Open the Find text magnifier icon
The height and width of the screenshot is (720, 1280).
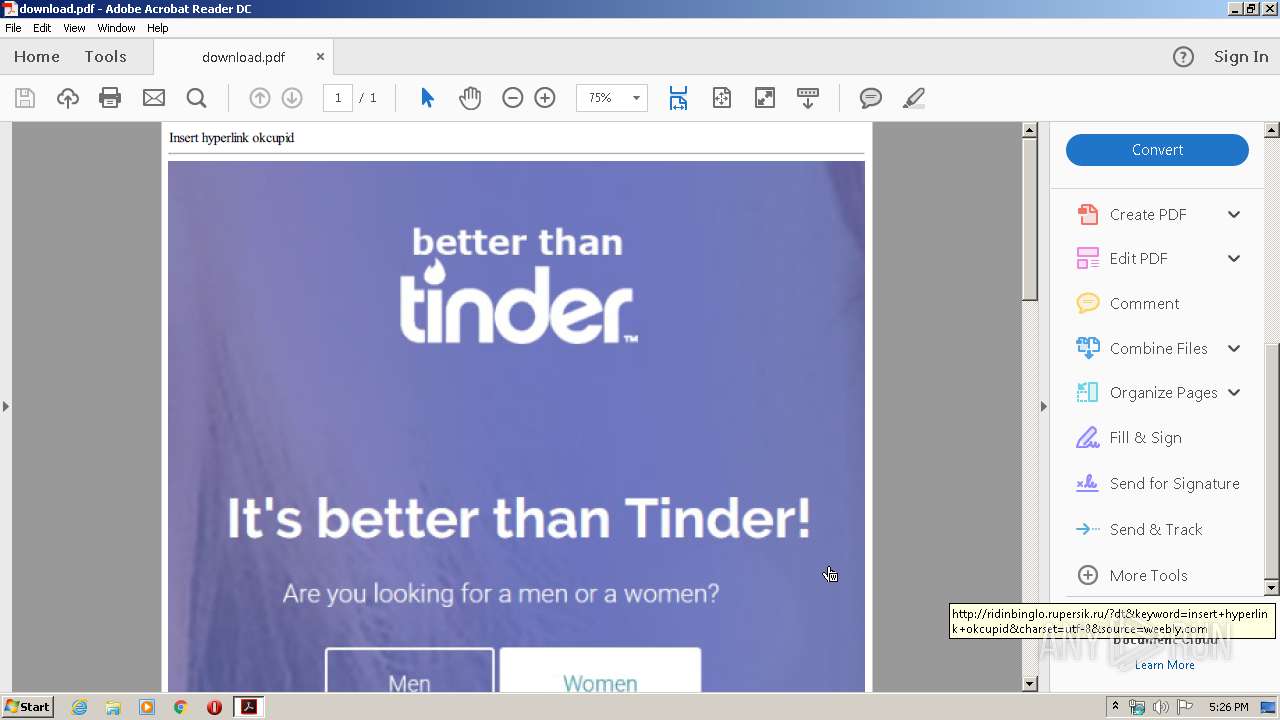click(196, 98)
